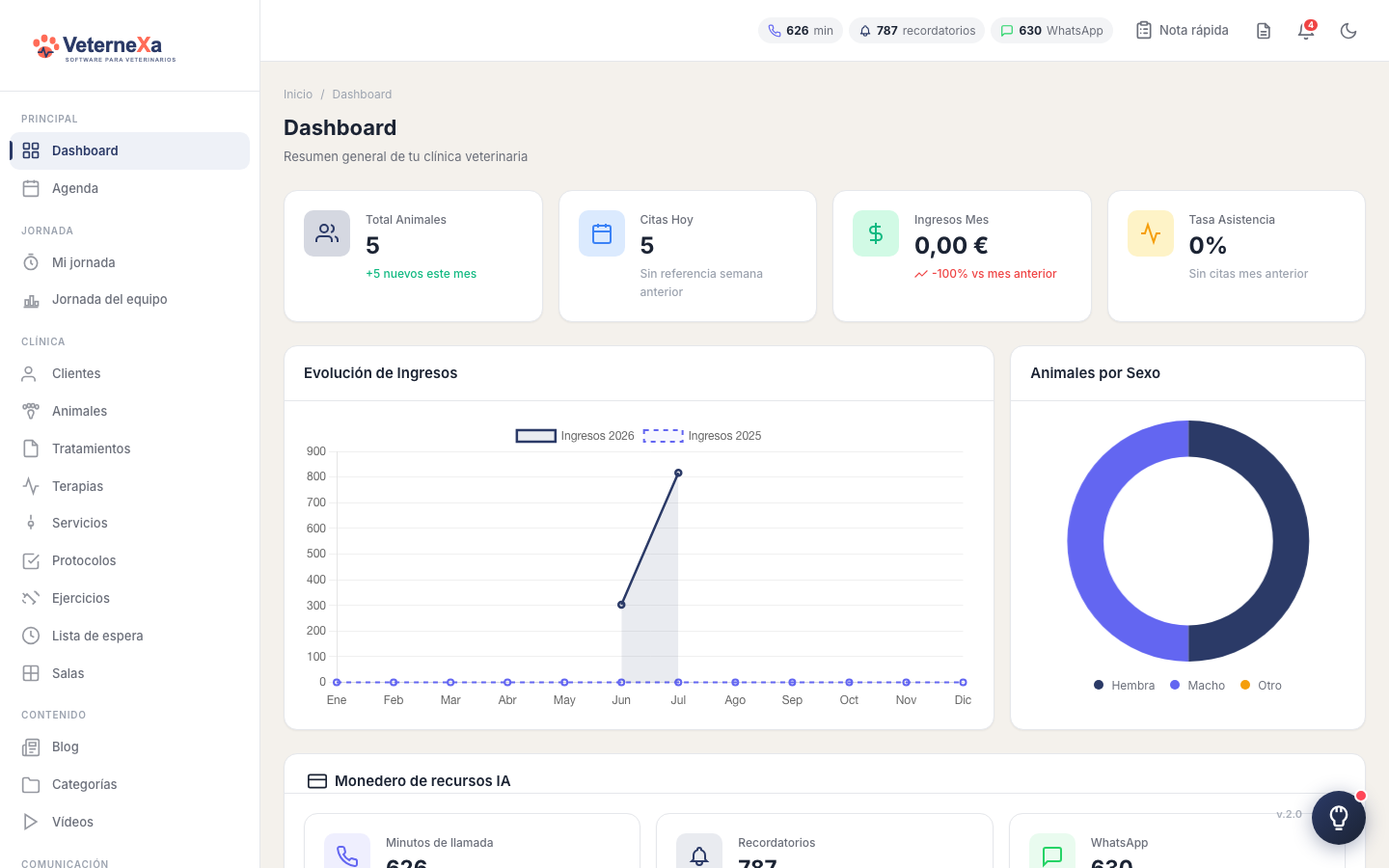Click the Animales paw icon in sidebar

pos(31,411)
